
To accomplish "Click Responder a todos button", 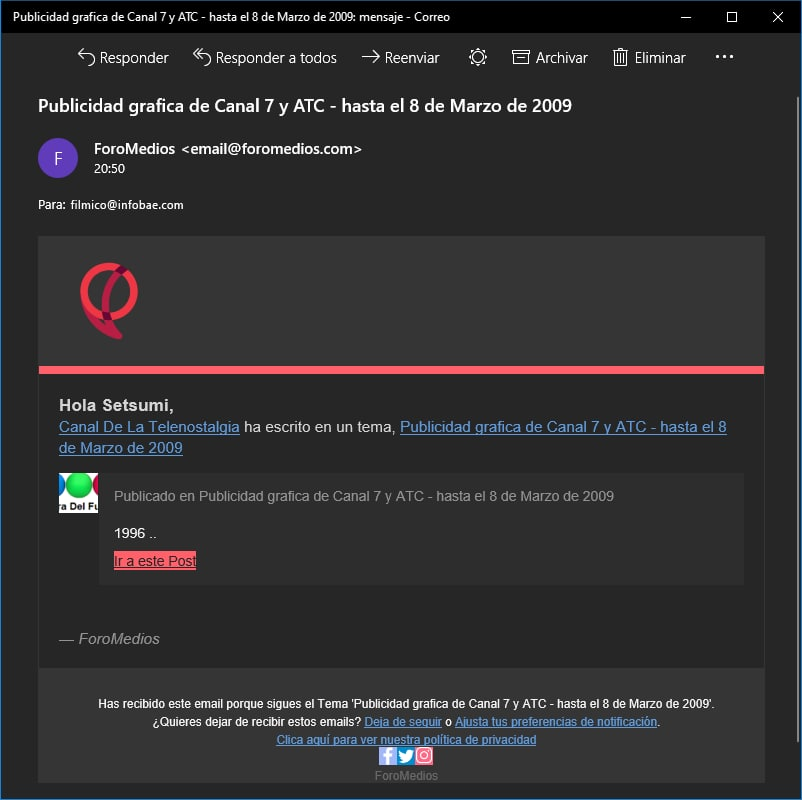I will click(265, 58).
